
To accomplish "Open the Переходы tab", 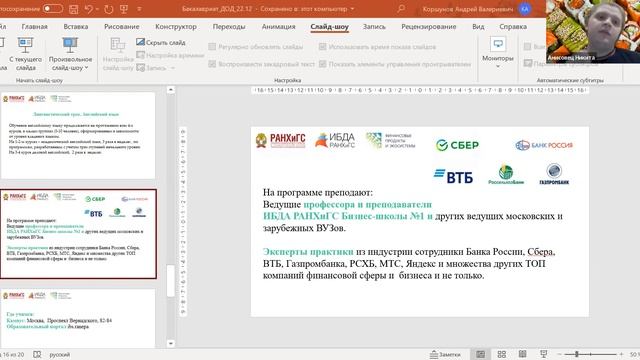I will [x=229, y=27].
